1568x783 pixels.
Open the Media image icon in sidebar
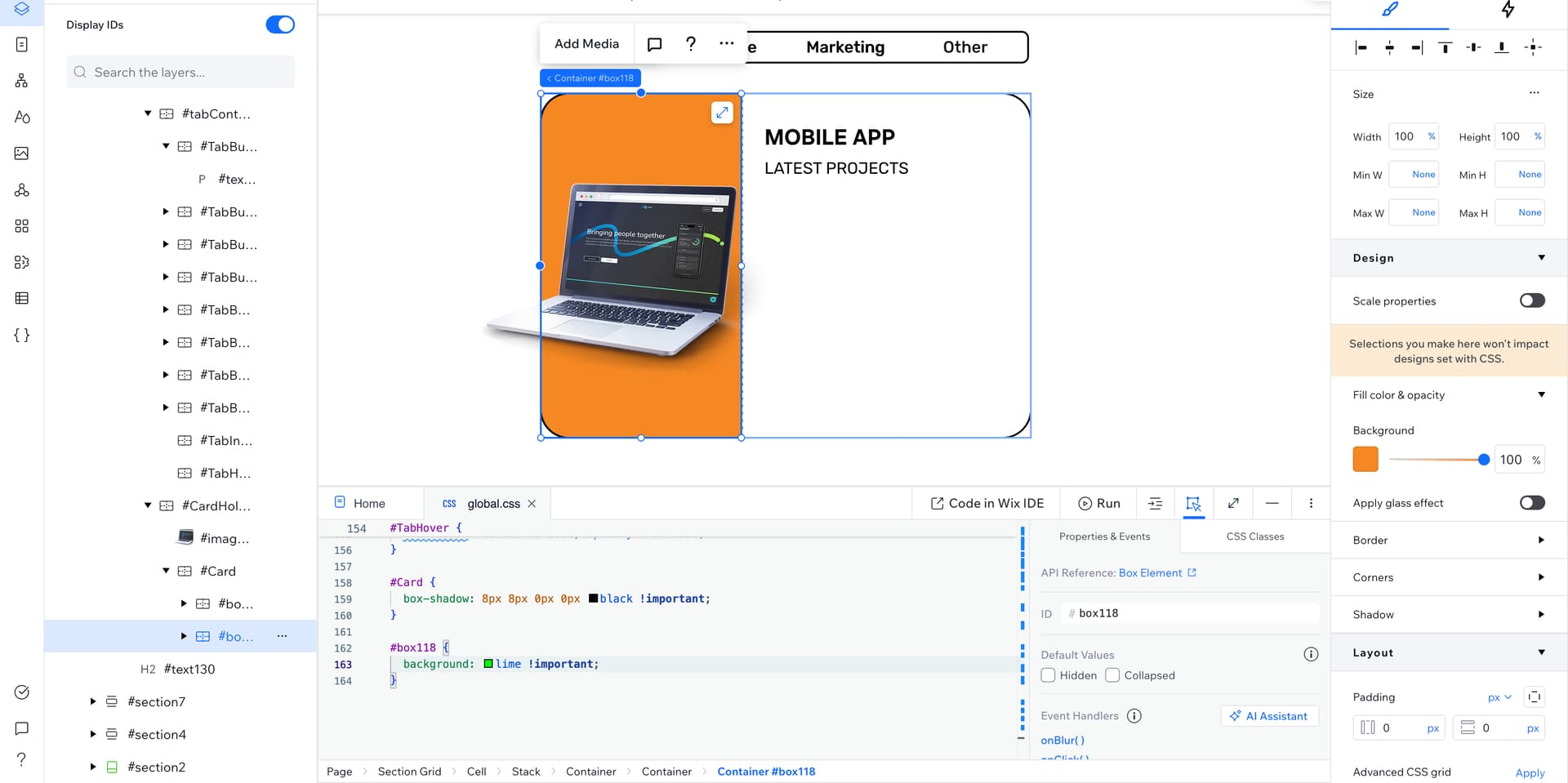pos(22,153)
